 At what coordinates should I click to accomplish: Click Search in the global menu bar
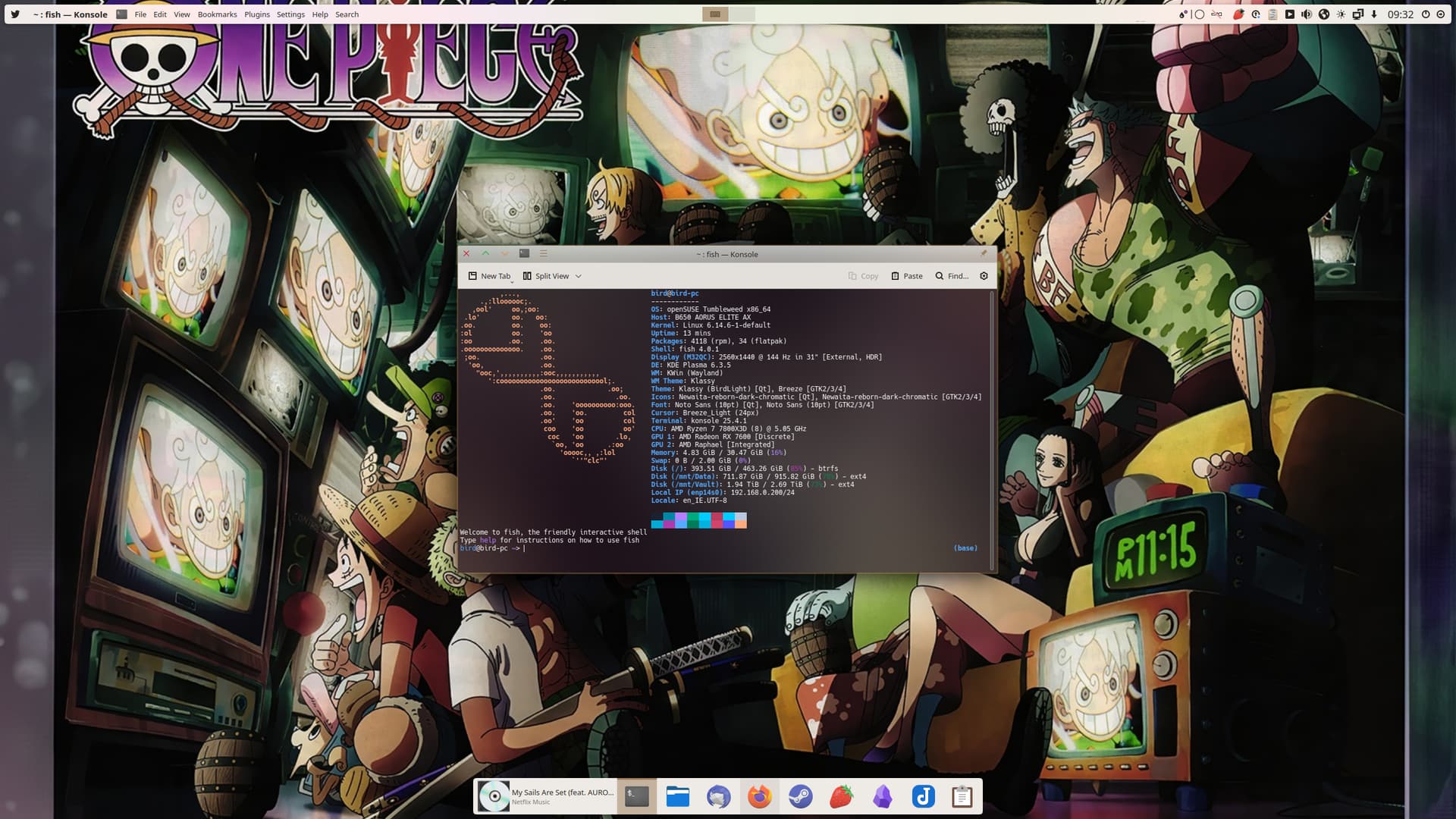347,14
